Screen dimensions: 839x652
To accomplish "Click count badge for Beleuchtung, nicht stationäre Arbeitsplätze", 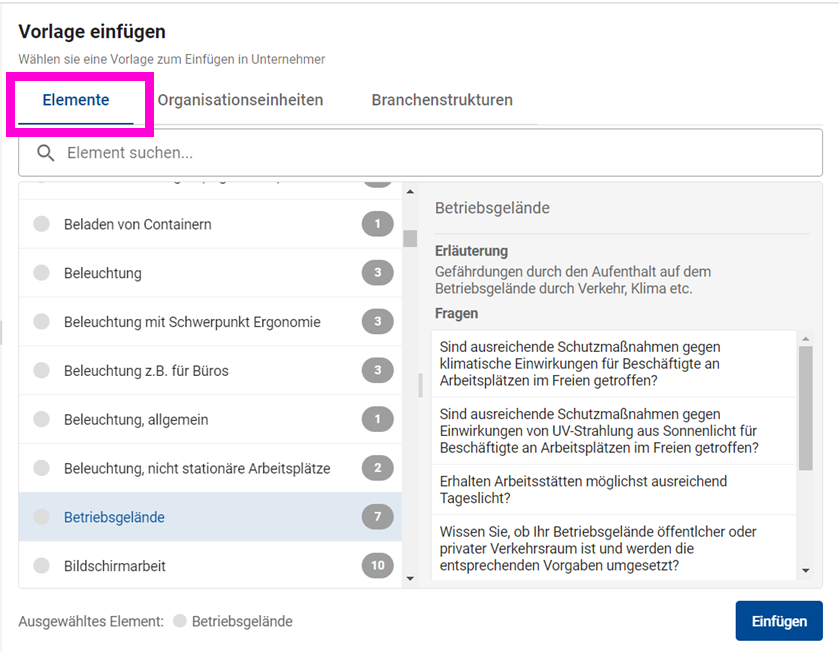I will 377,468.
